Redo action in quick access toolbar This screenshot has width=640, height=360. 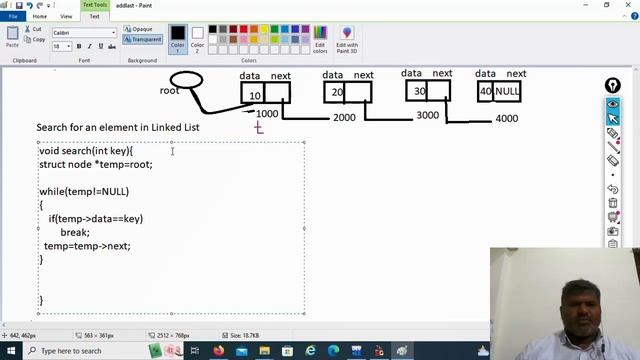[40, 5]
